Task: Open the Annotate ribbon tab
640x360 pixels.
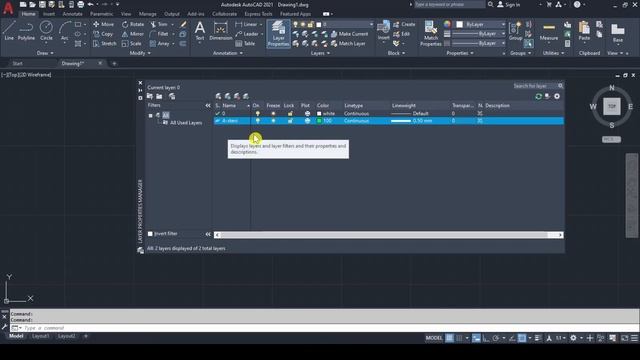Action: click(72, 14)
